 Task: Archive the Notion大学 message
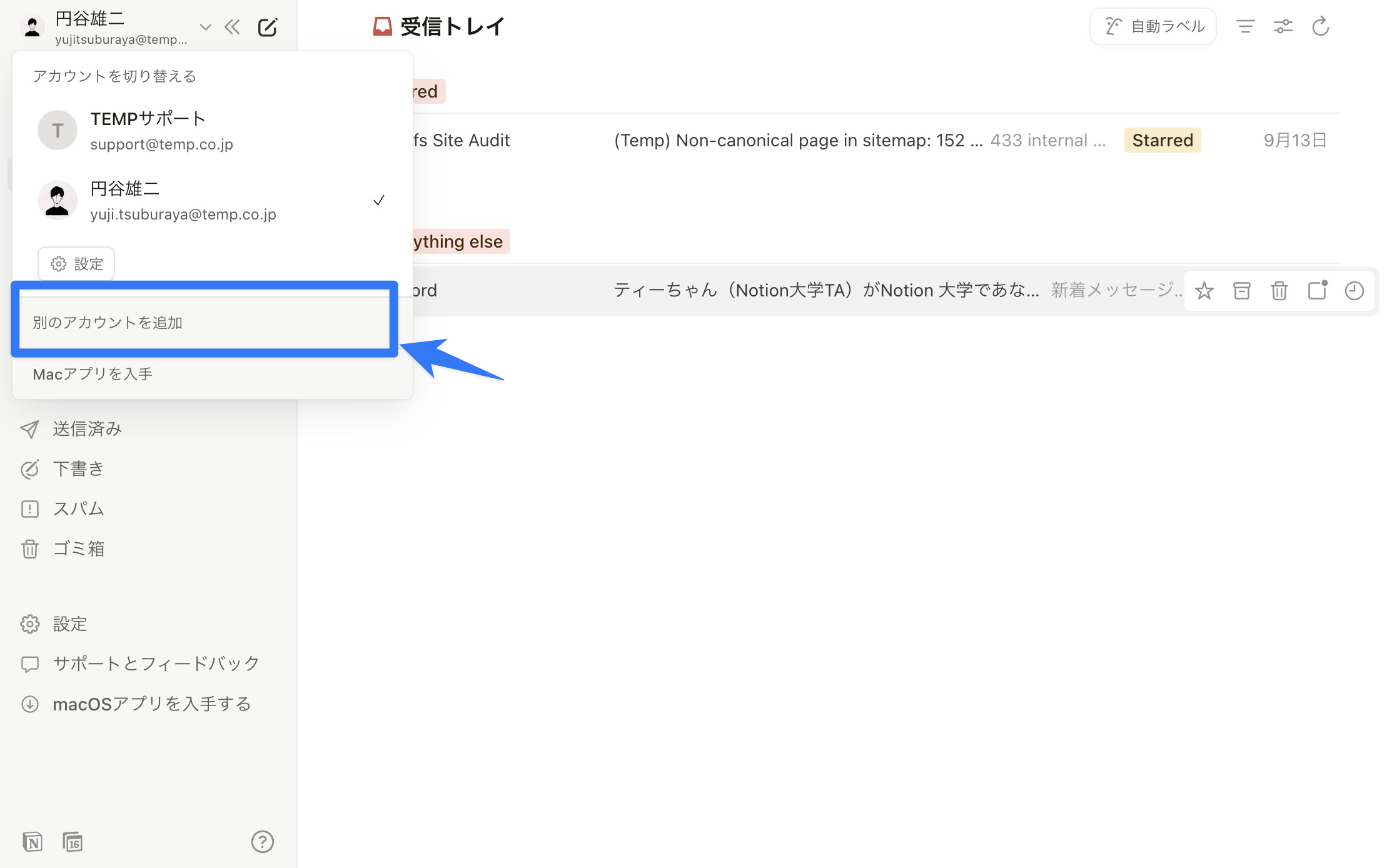1242,291
